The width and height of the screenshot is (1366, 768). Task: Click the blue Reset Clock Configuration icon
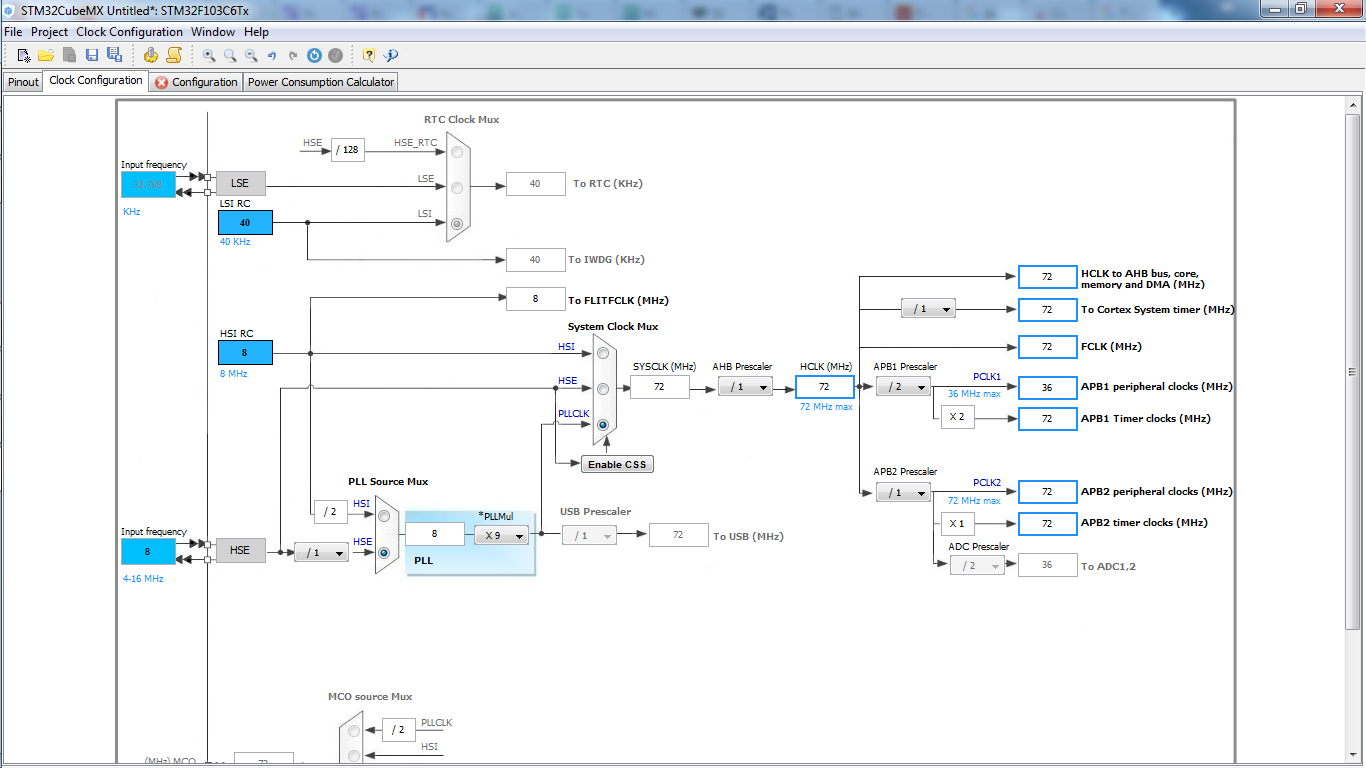pos(314,55)
